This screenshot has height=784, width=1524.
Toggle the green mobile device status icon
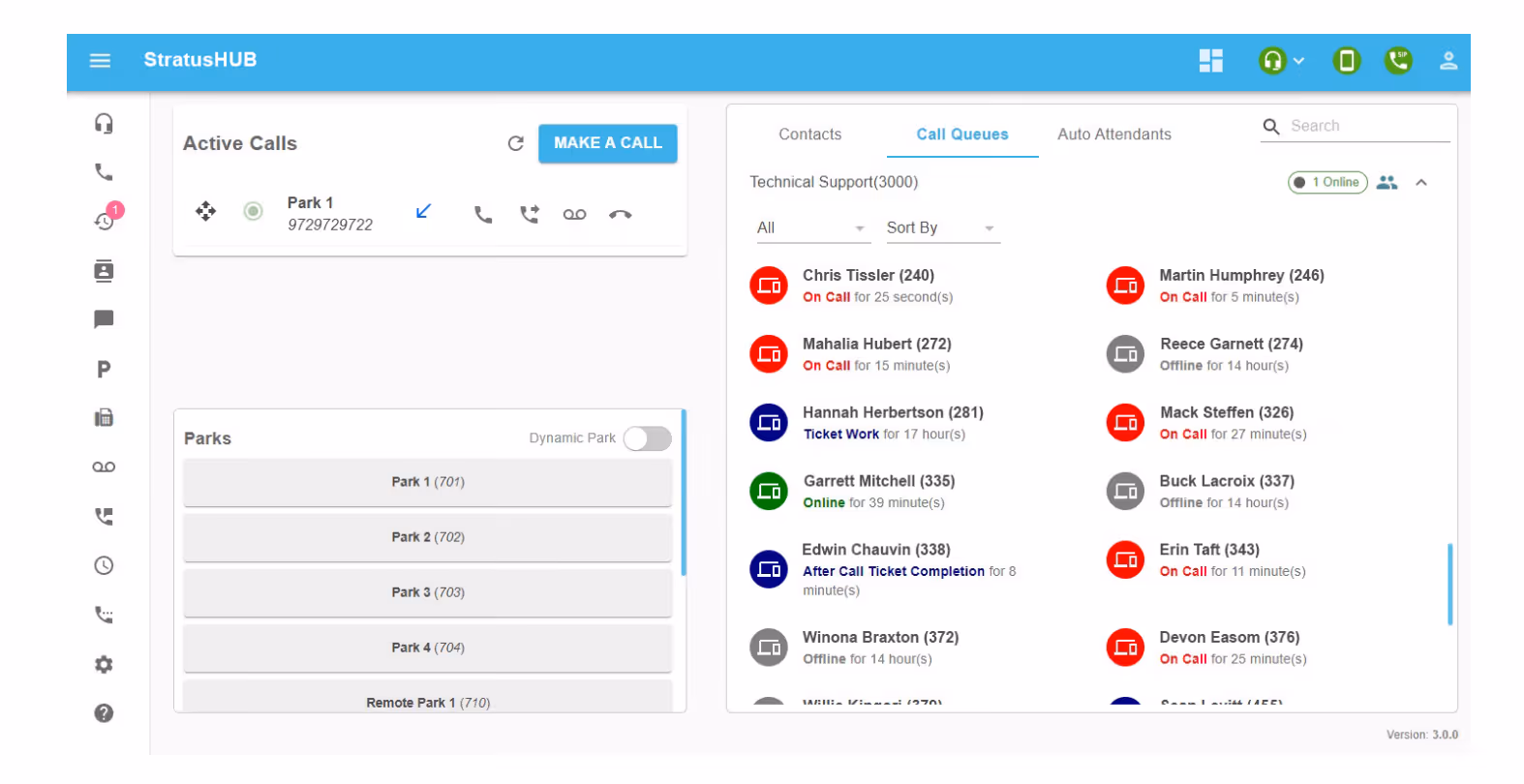pyautogui.click(x=1346, y=61)
